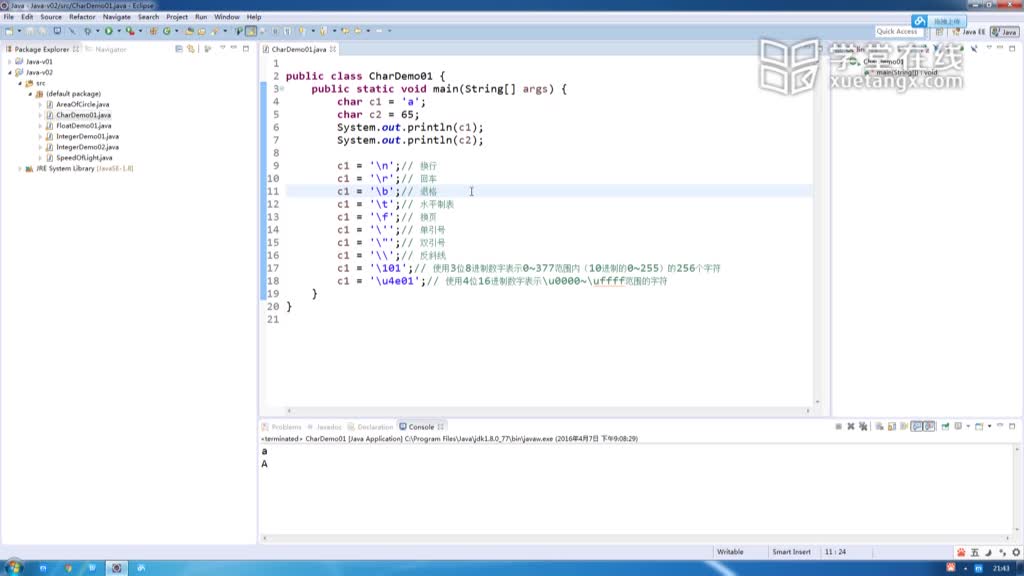Click the Save toolbar icon
This screenshot has height=576, width=1024.
(x=29, y=31)
